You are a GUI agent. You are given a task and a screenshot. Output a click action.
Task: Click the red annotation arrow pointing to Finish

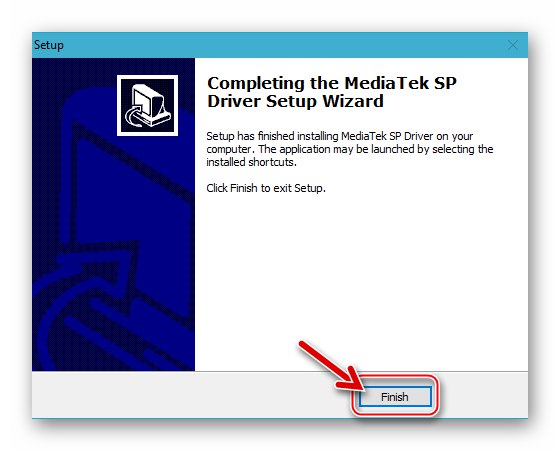[x=330, y=365]
